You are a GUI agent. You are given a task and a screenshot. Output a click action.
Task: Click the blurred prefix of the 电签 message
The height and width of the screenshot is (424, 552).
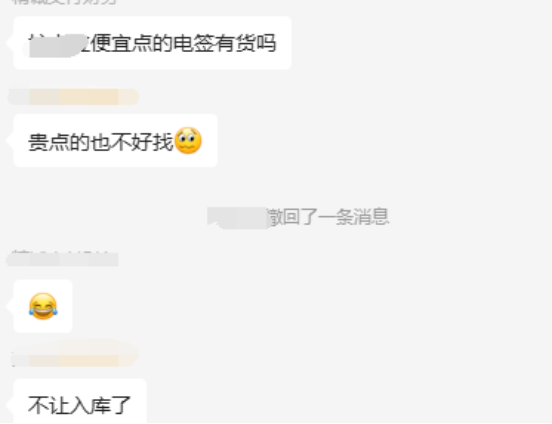(x=57, y=45)
